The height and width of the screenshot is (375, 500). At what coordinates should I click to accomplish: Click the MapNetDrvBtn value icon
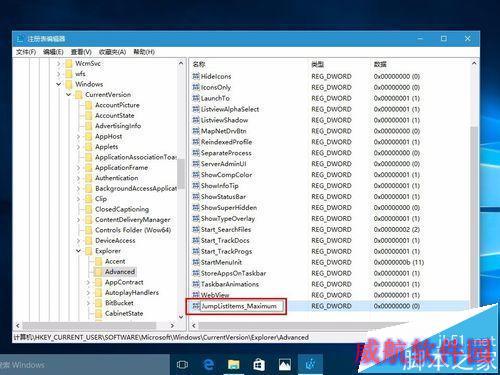pyautogui.click(x=196, y=131)
